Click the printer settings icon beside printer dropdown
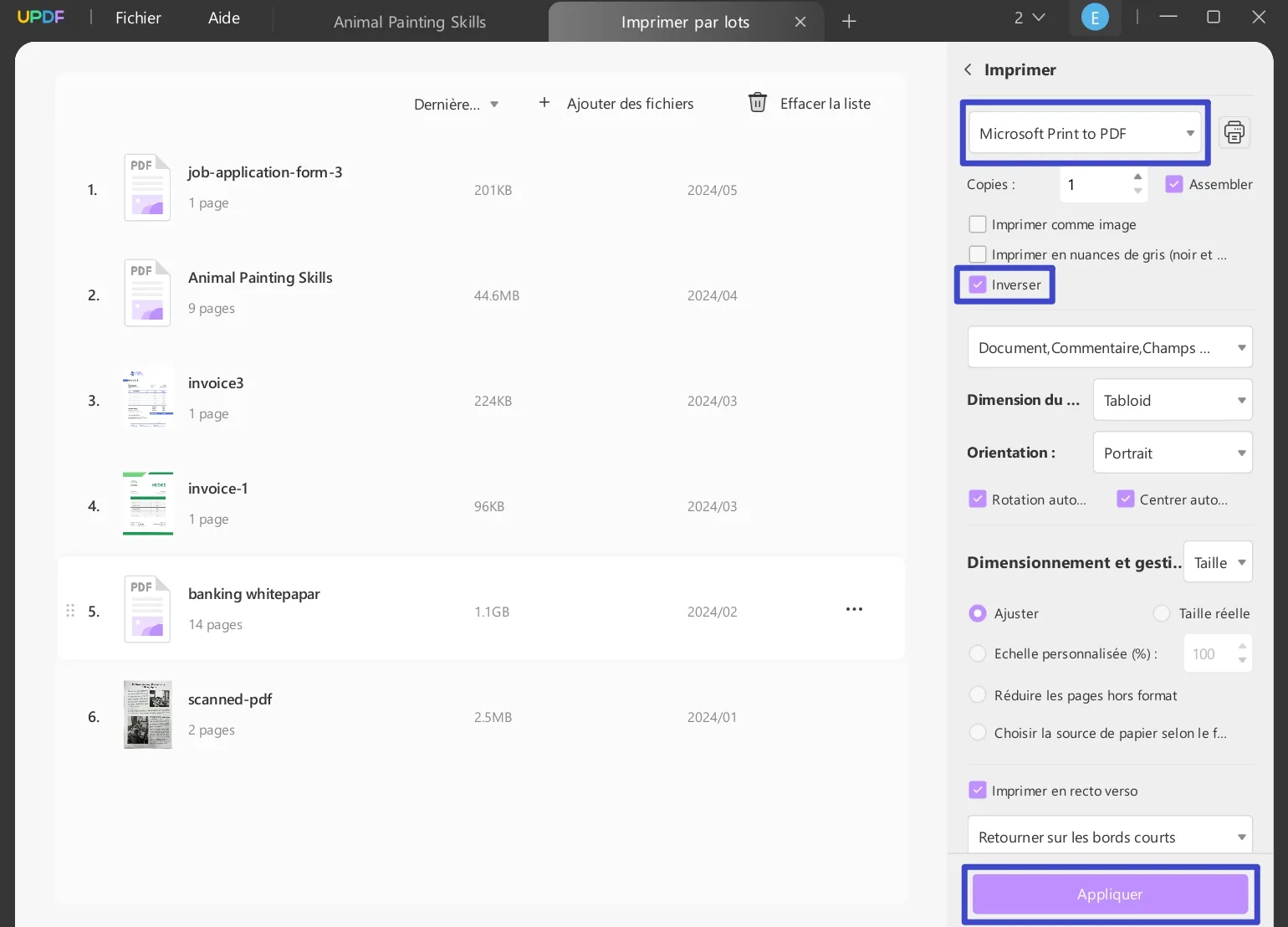Screen dimensions: 1288x927 [x=1234, y=132]
